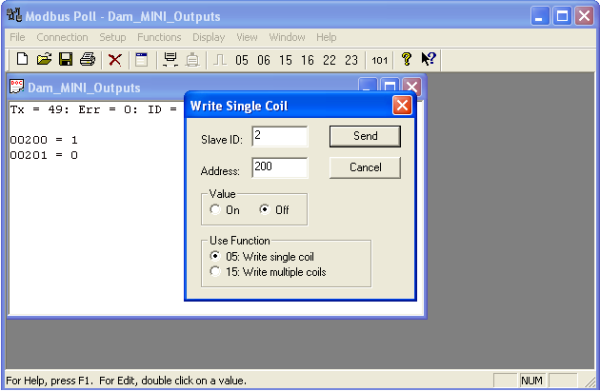Click the Disconnect toolbar icon
The height and width of the screenshot is (391, 600).
192,60
